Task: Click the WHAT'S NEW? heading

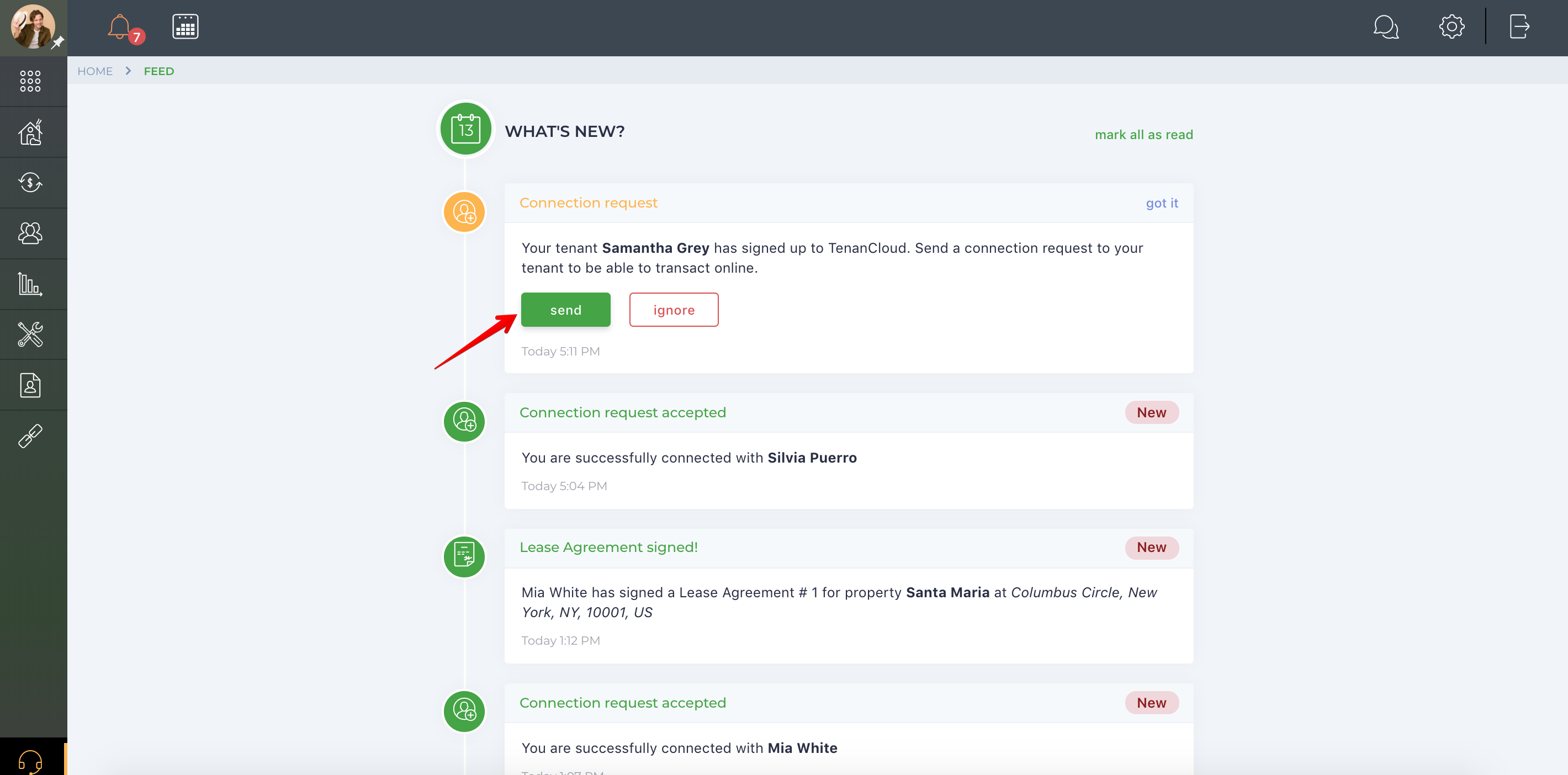Action: 565,131
